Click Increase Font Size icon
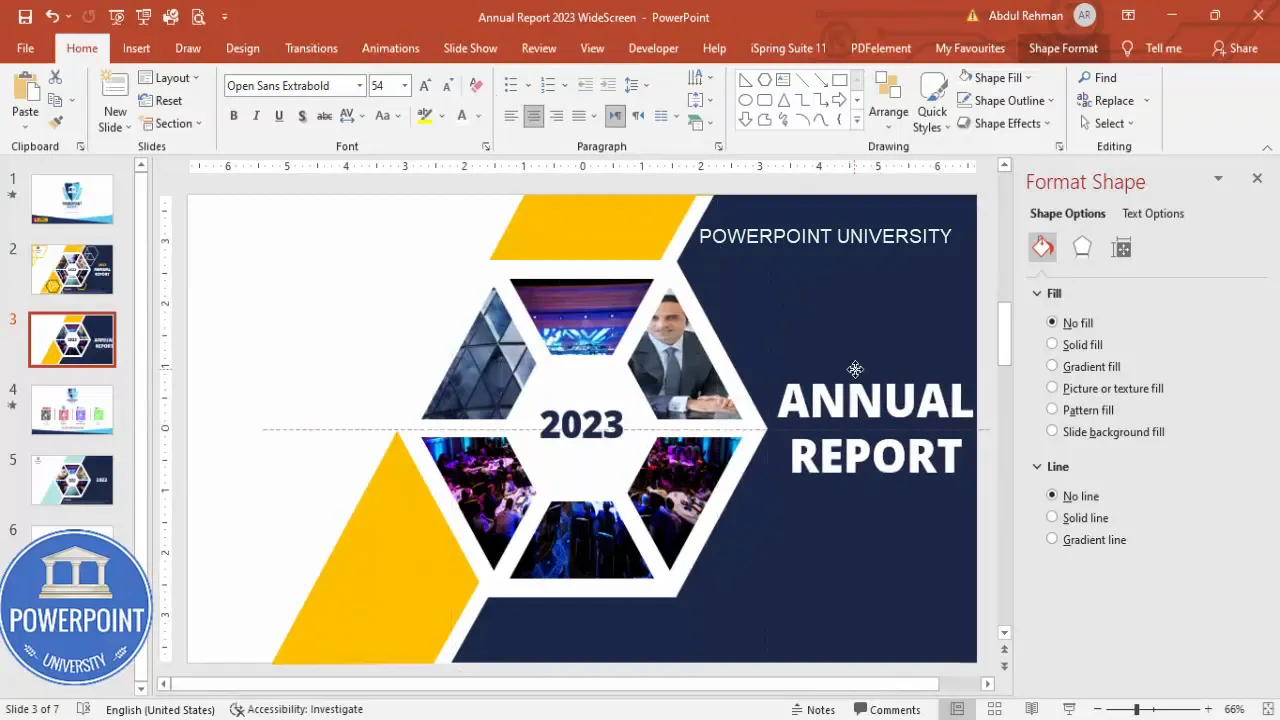The height and width of the screenshot is (720, 1280). tap(425, 86)
